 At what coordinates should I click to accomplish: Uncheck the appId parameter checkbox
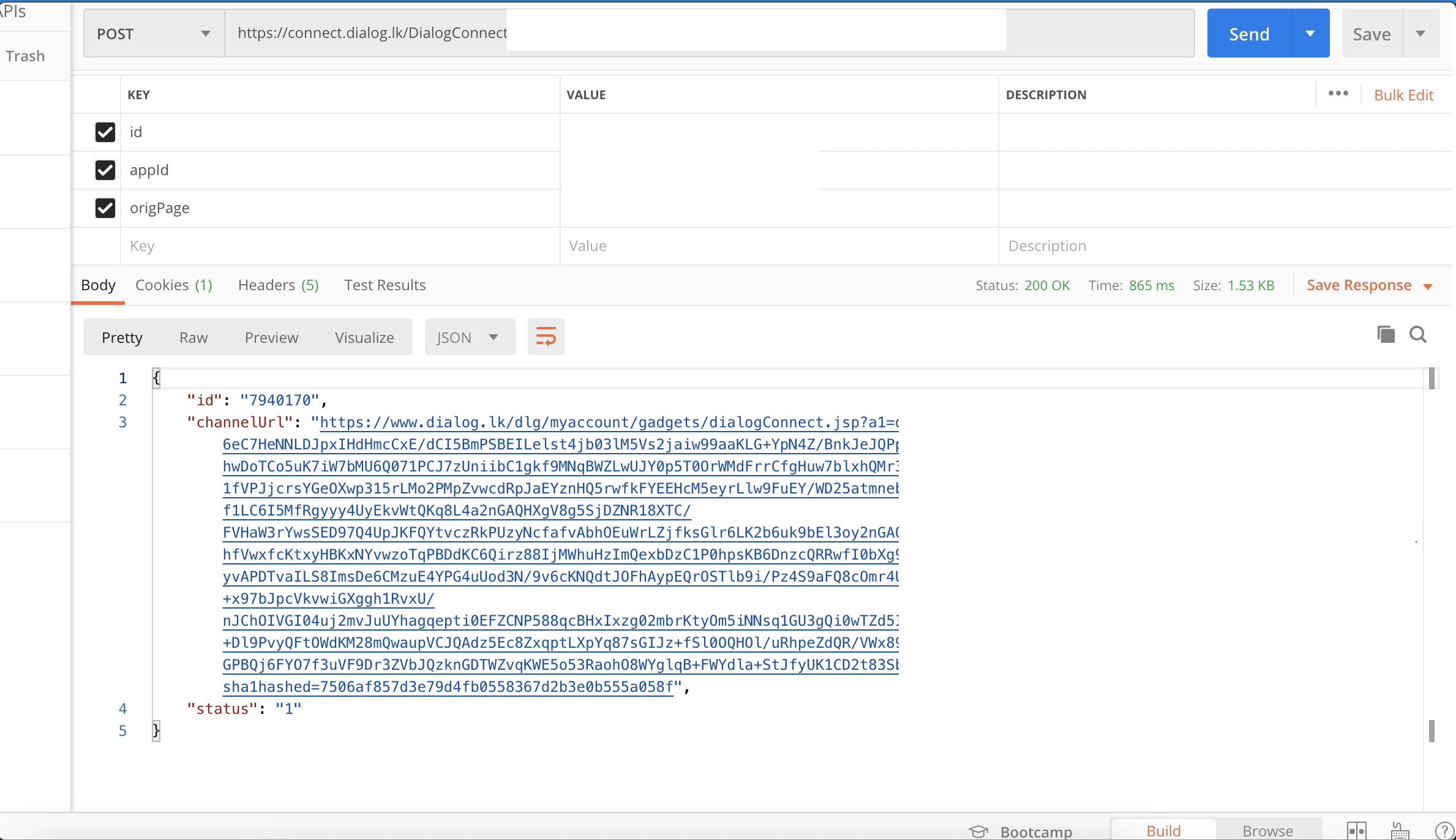coord(105,170)
